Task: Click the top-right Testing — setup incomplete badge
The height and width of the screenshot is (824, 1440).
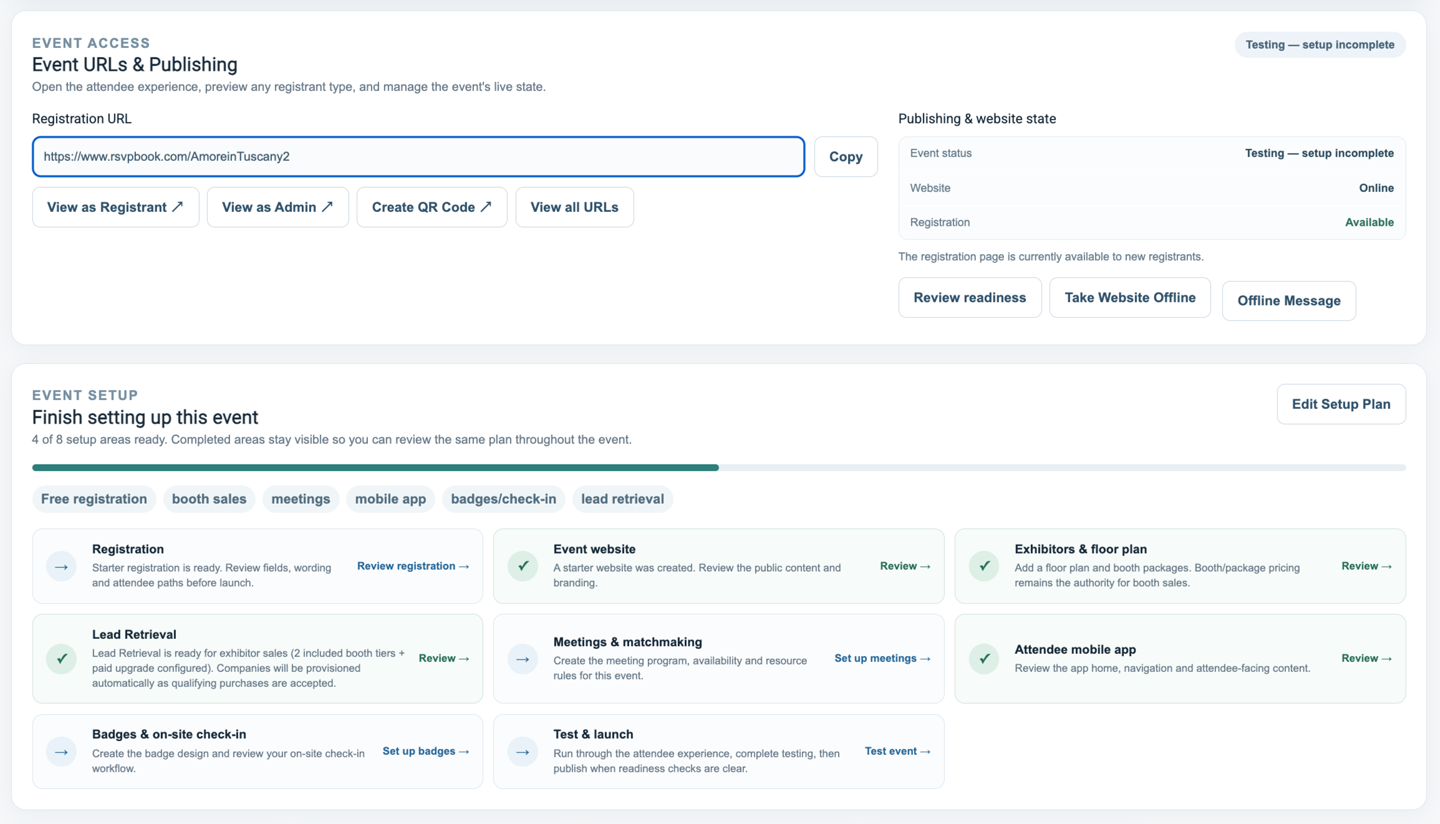Action: point(1320,45)
